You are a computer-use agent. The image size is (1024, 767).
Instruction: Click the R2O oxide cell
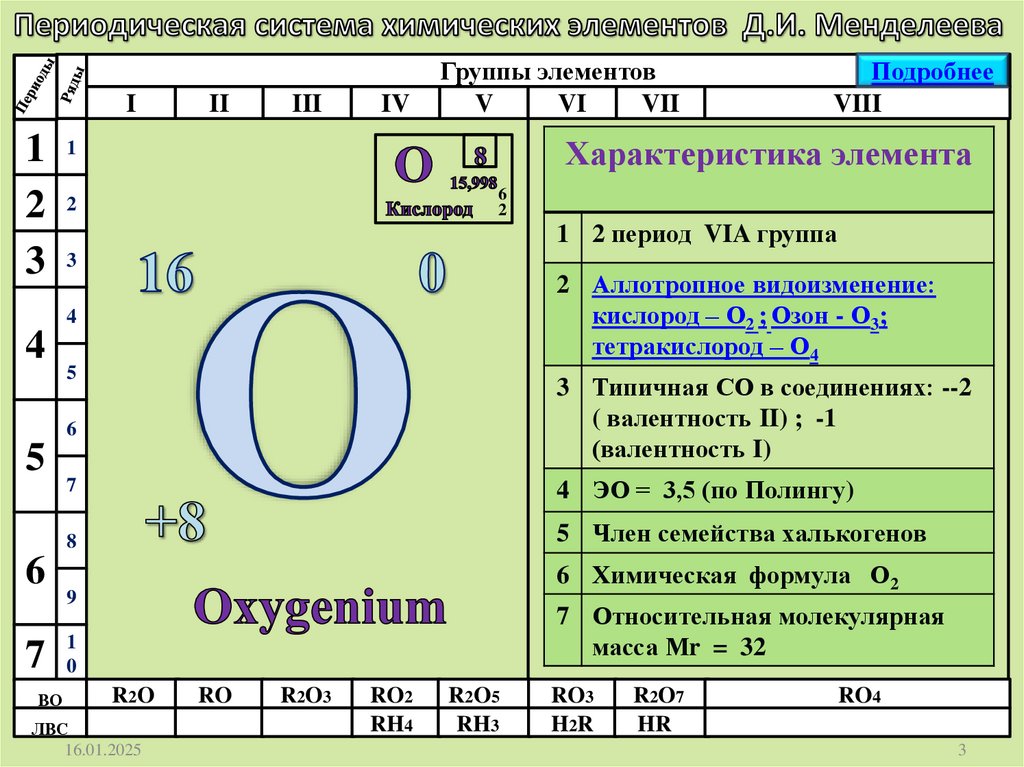[133, 695]
